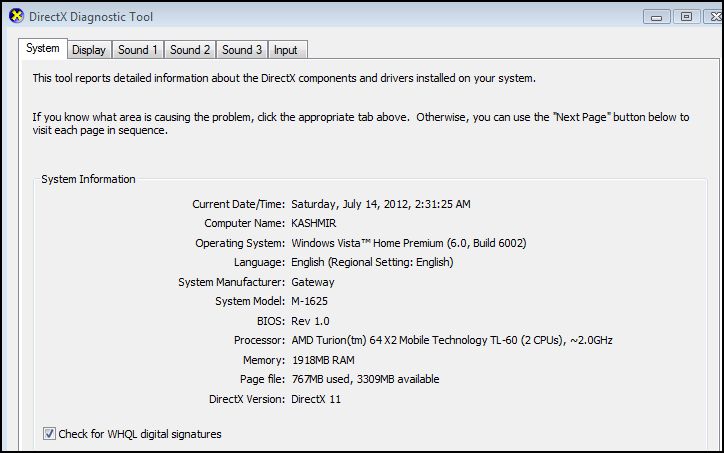The height and width of the screenshot is (453, 724).
Task: Maximize the DirectX Diagnostic Tool window
Action: coord(686,16)
